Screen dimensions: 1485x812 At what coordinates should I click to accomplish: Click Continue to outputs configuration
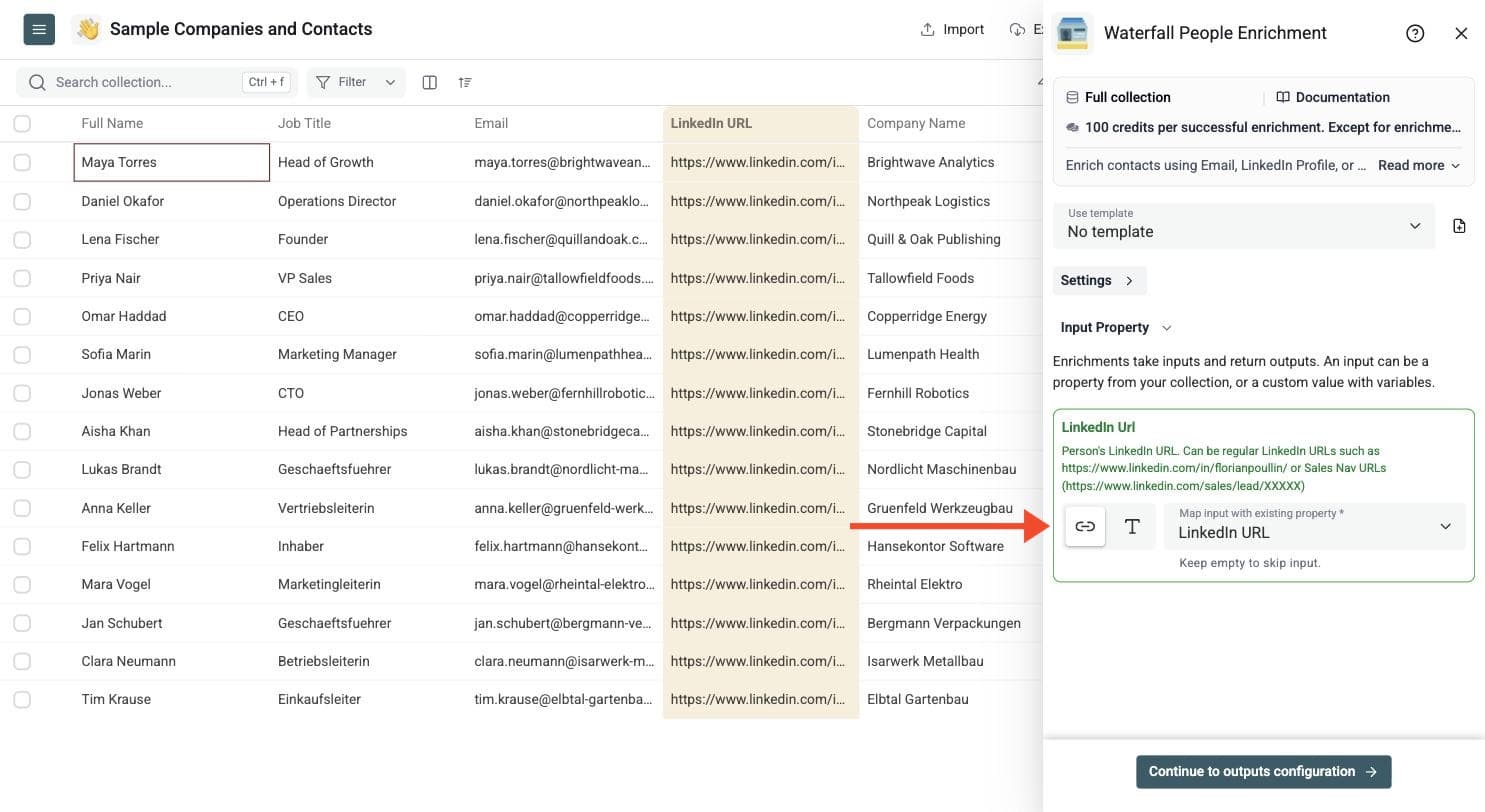tap(1263, 771)
